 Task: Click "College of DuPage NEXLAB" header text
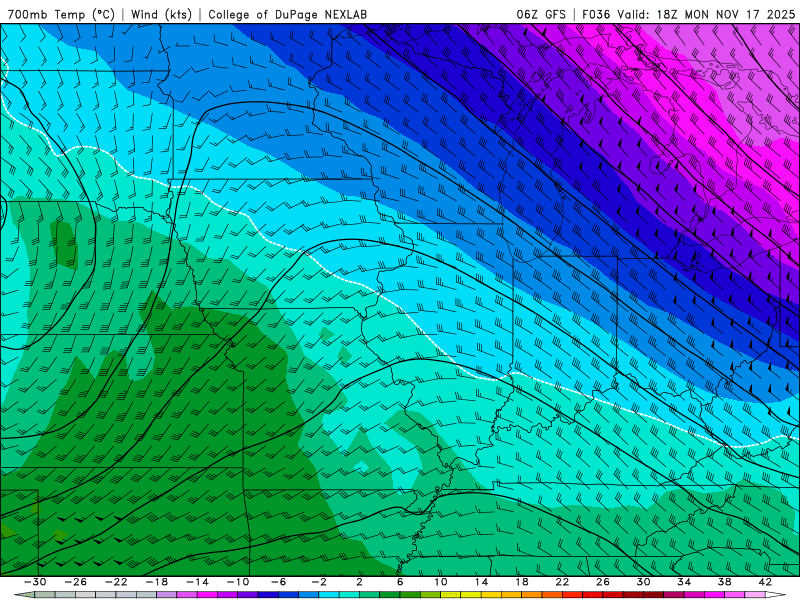click(287, 14)
